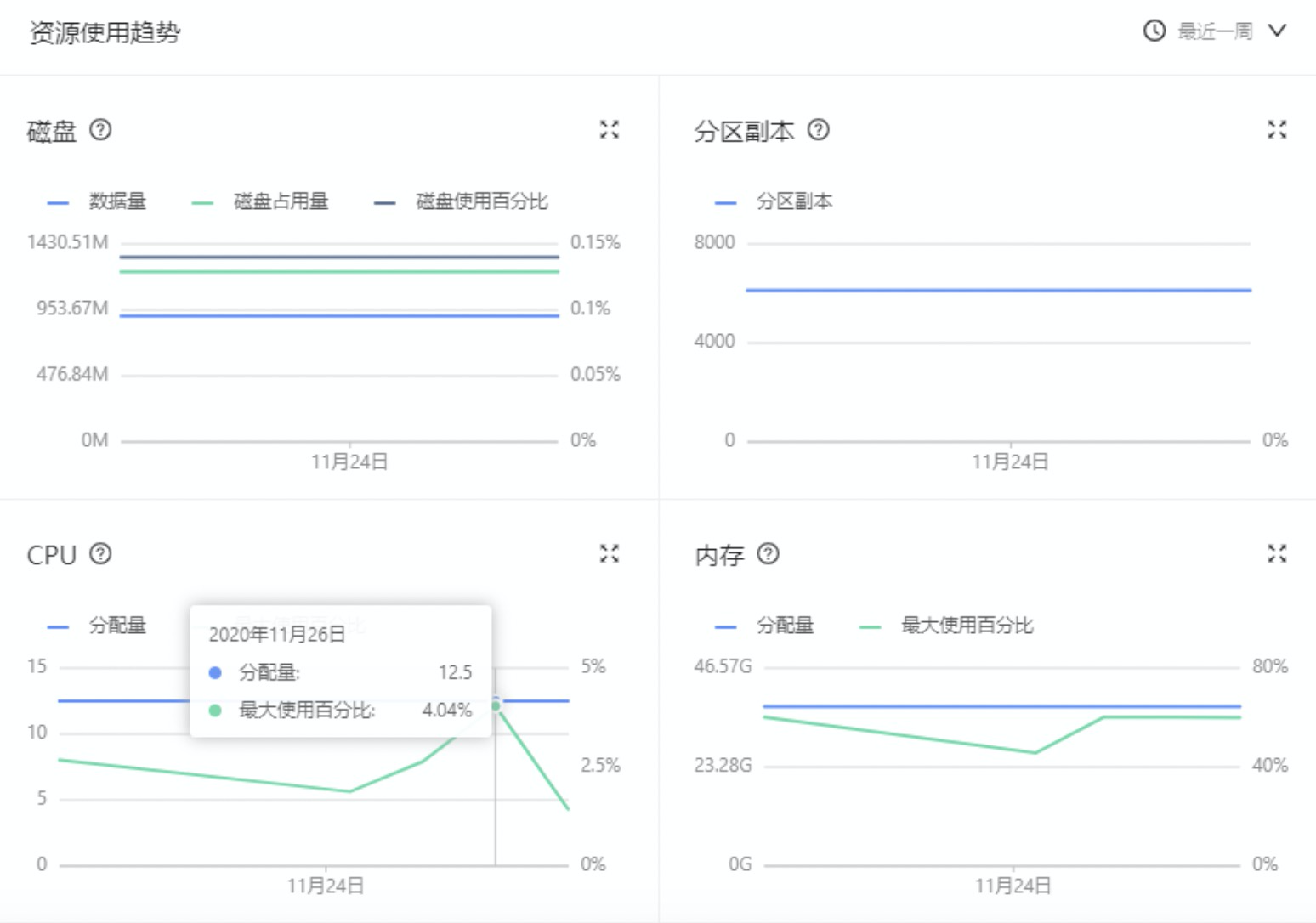Open help tooltip next to 磁盘 title
This screenshot has width=1316, height=923.
pos(100,130)
